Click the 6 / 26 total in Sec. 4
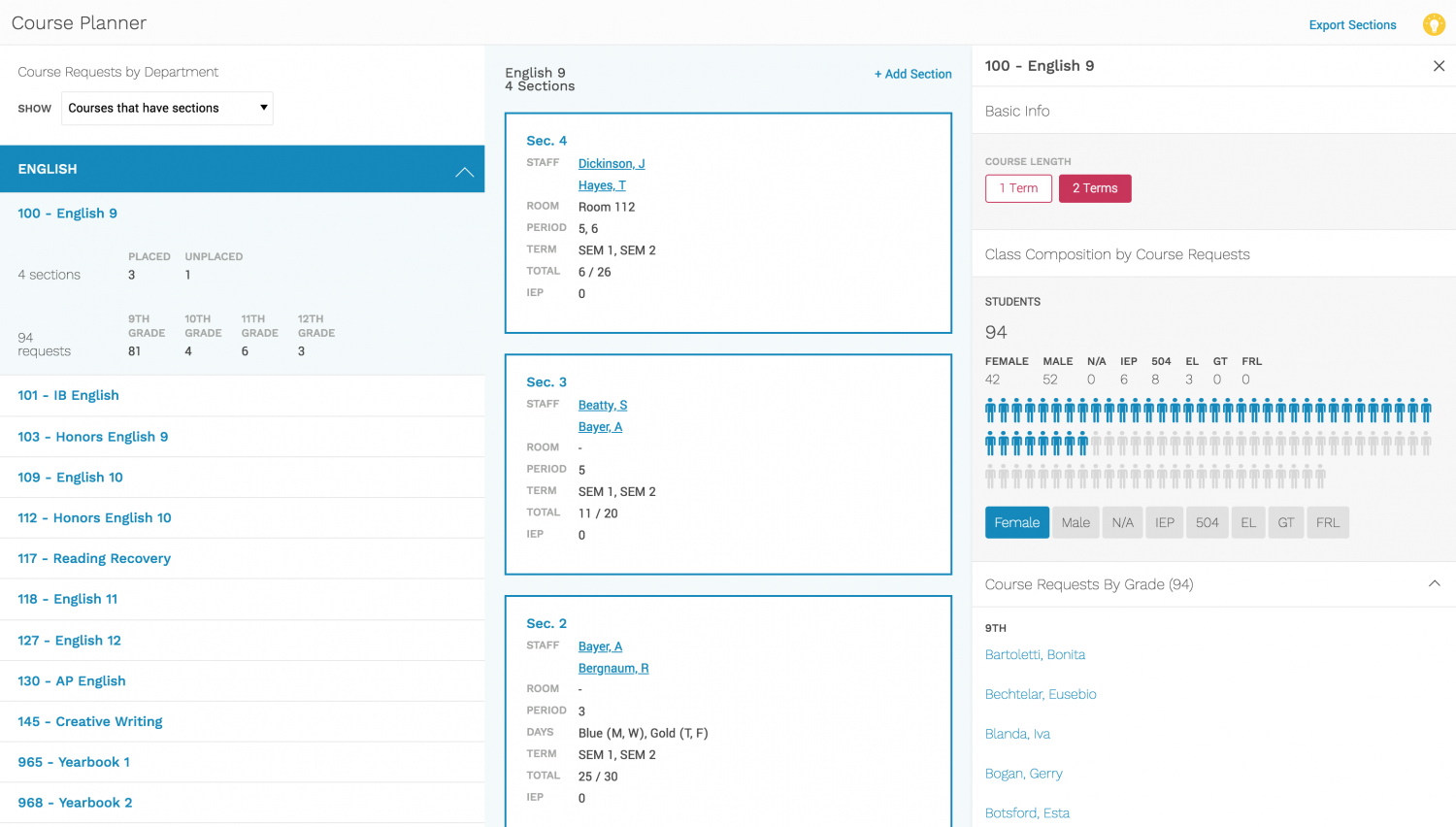1456x827 pixels. coord(595,272)
